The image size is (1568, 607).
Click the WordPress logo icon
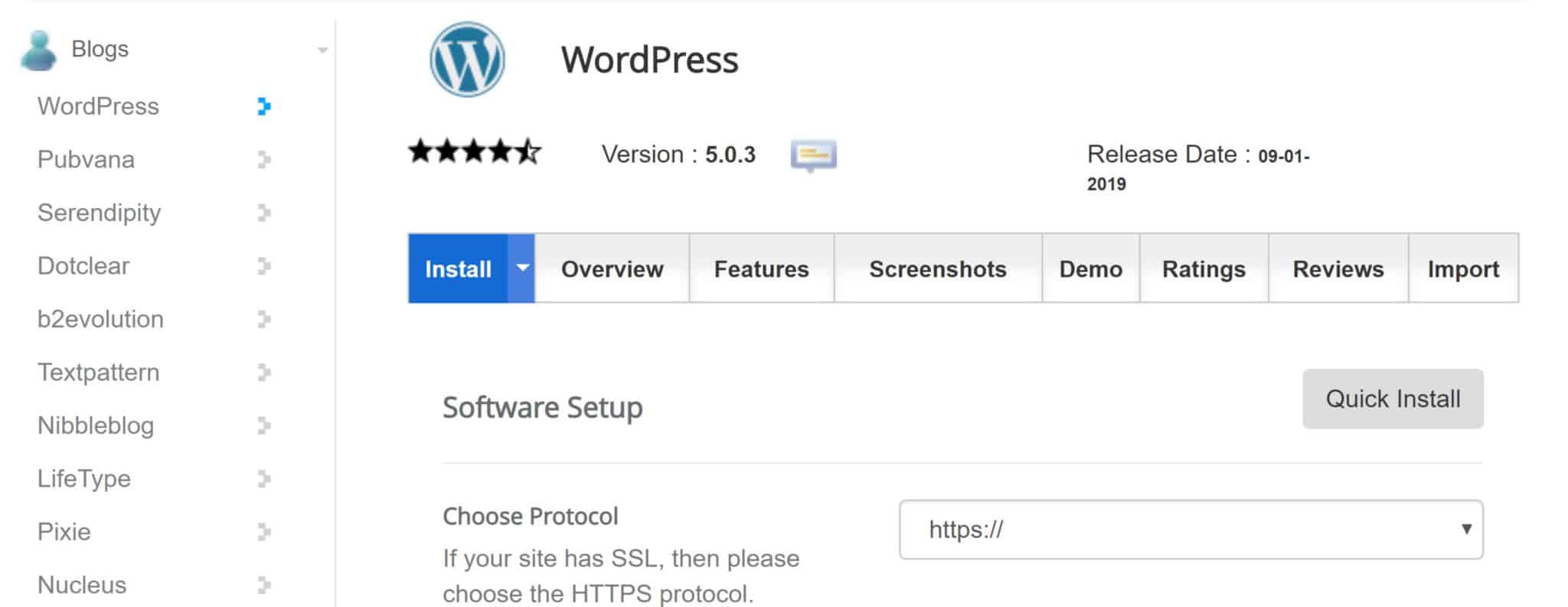click(467, 60)
